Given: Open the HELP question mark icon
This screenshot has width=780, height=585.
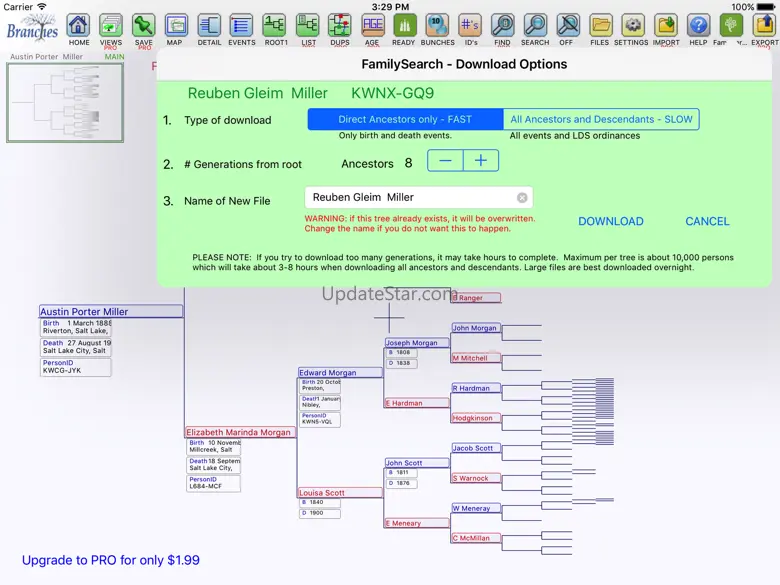Looking at the screenshot, I should 698,26.
